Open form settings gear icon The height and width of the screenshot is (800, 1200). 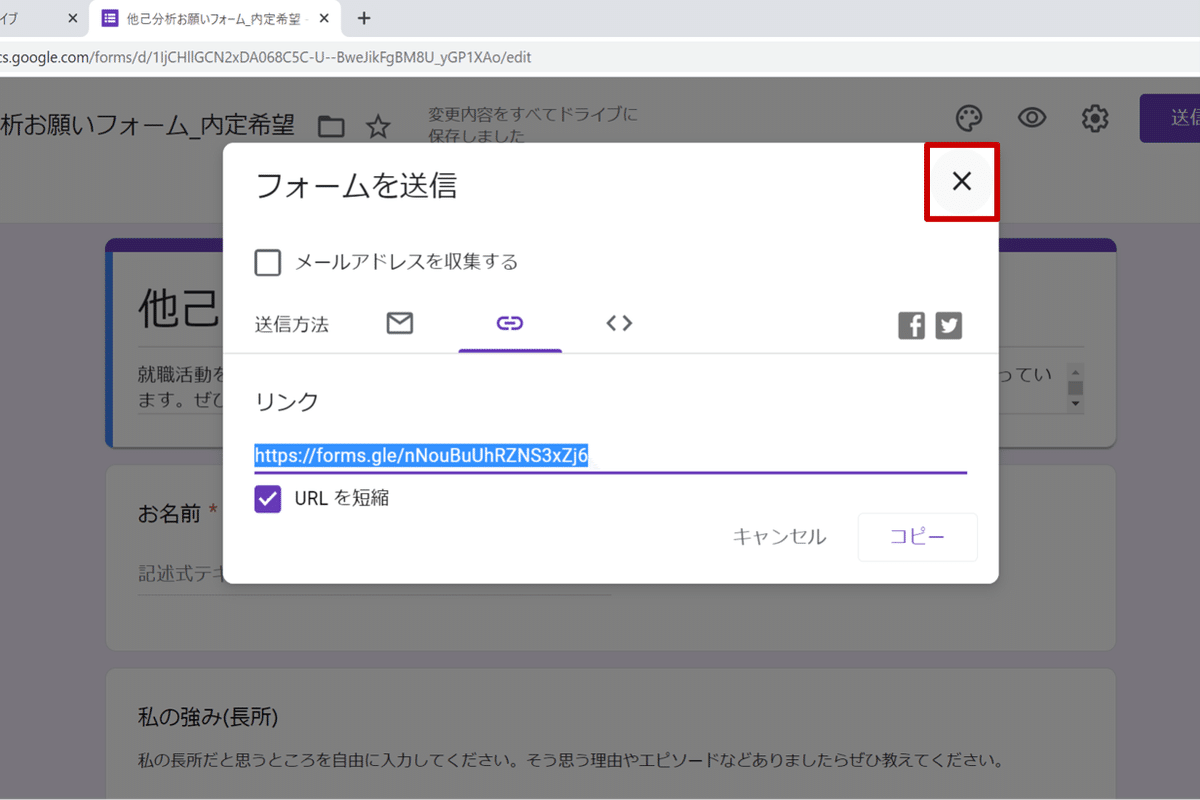(1094, 118)
